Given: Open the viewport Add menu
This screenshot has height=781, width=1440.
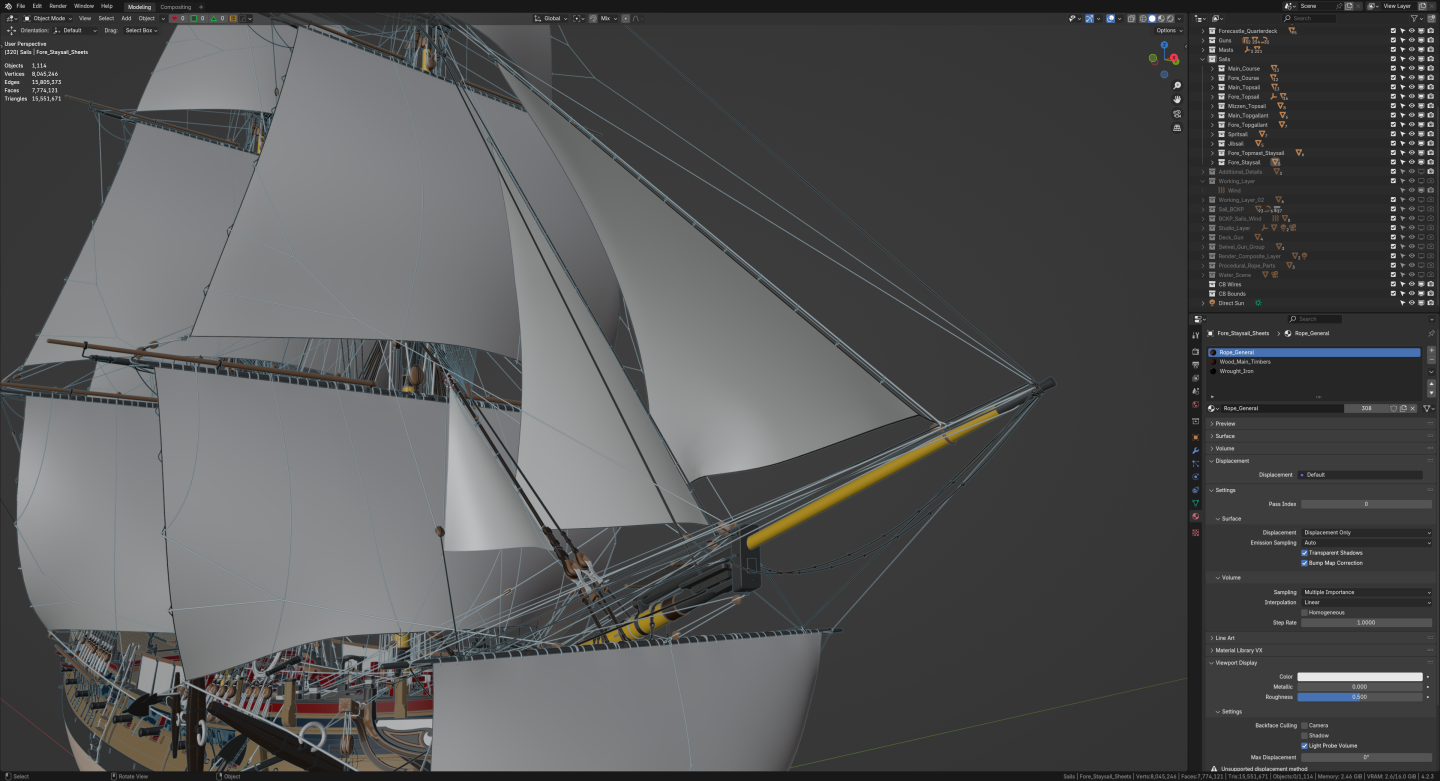Looking at the screenshot, I should (x=126, y=18).
